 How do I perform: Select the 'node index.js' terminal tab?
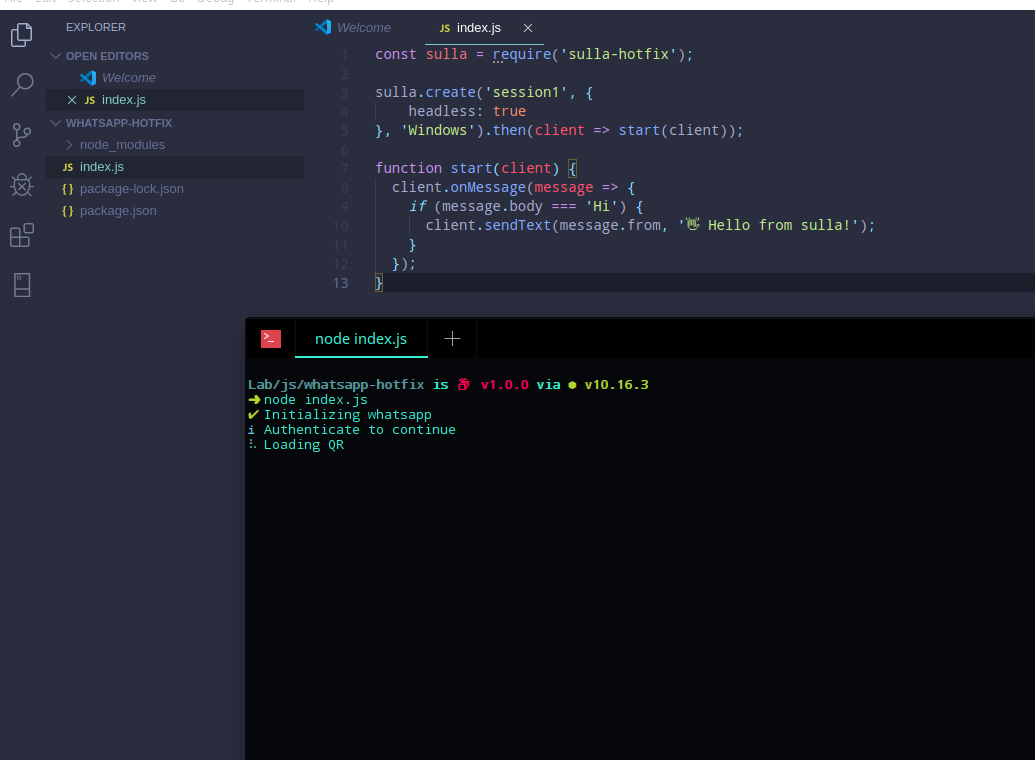click(x=361, y=339)
